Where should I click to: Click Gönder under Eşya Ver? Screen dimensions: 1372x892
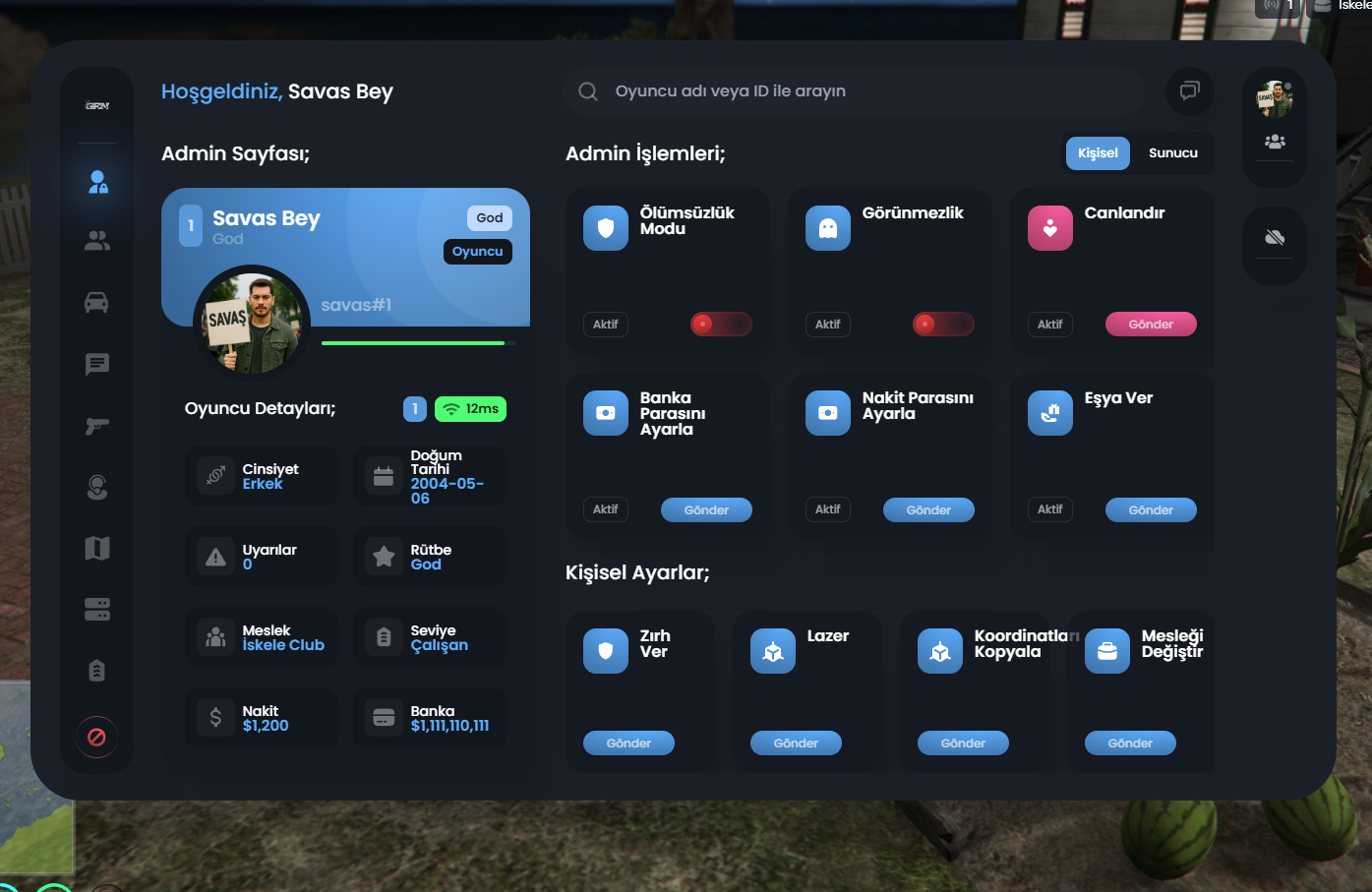click(x=1151, y=510)
